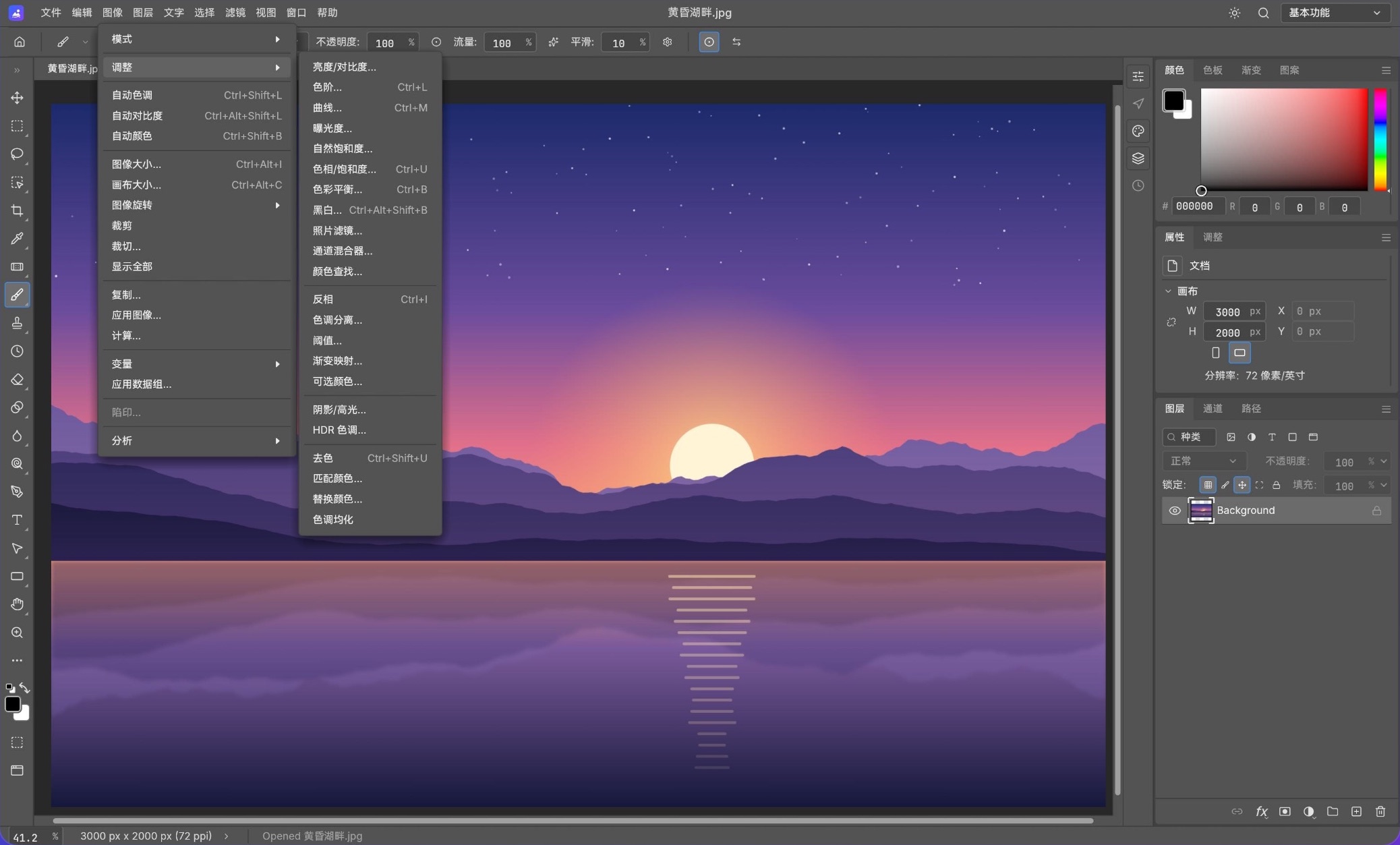The height and width of the screenshot is (845, 1400).
Task: Click the canvas width input field
Action: click(1234, 312)
